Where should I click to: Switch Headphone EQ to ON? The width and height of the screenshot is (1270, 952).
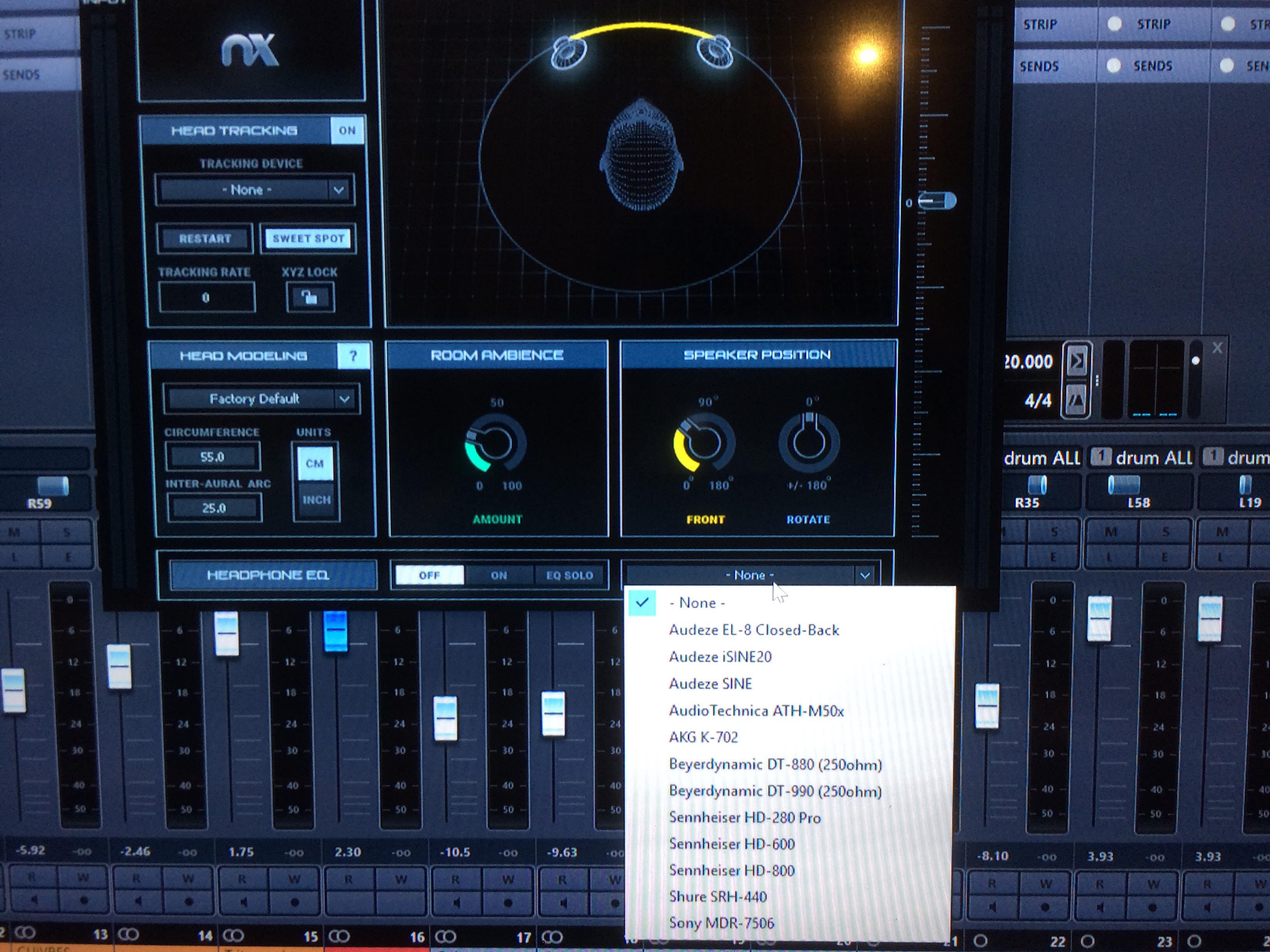tap(498, 575)
